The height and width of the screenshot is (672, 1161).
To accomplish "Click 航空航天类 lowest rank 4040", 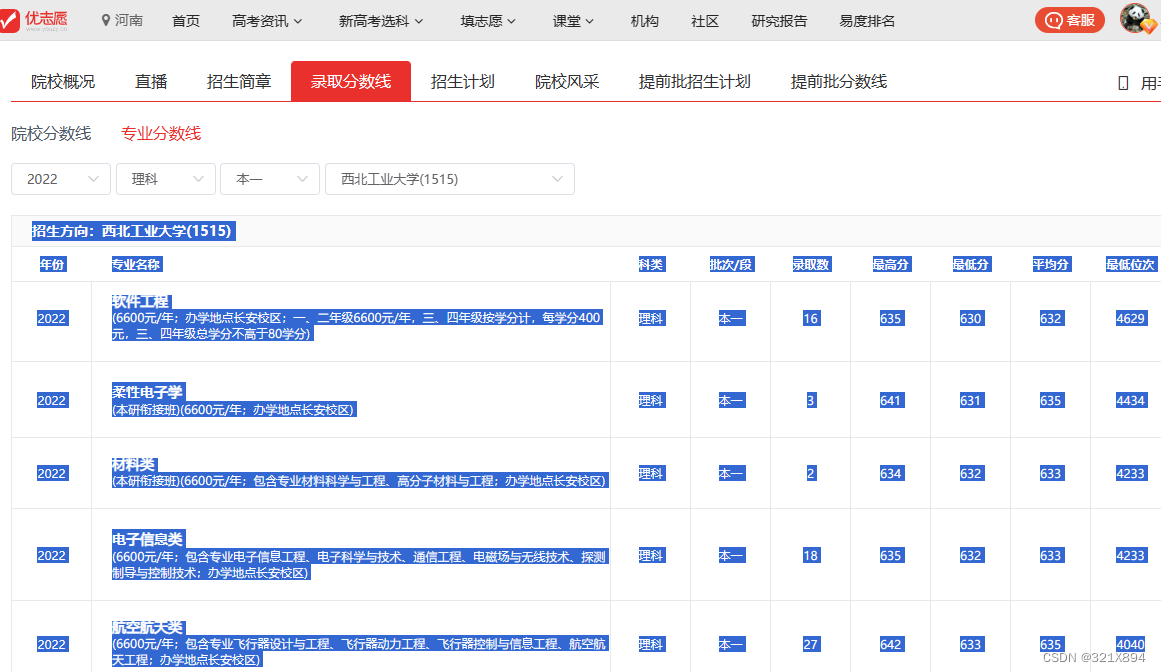I will [x=1131, y=645].
